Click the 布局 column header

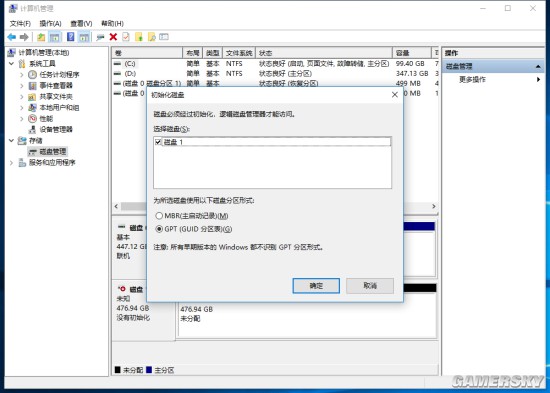(x=193, y=53)
